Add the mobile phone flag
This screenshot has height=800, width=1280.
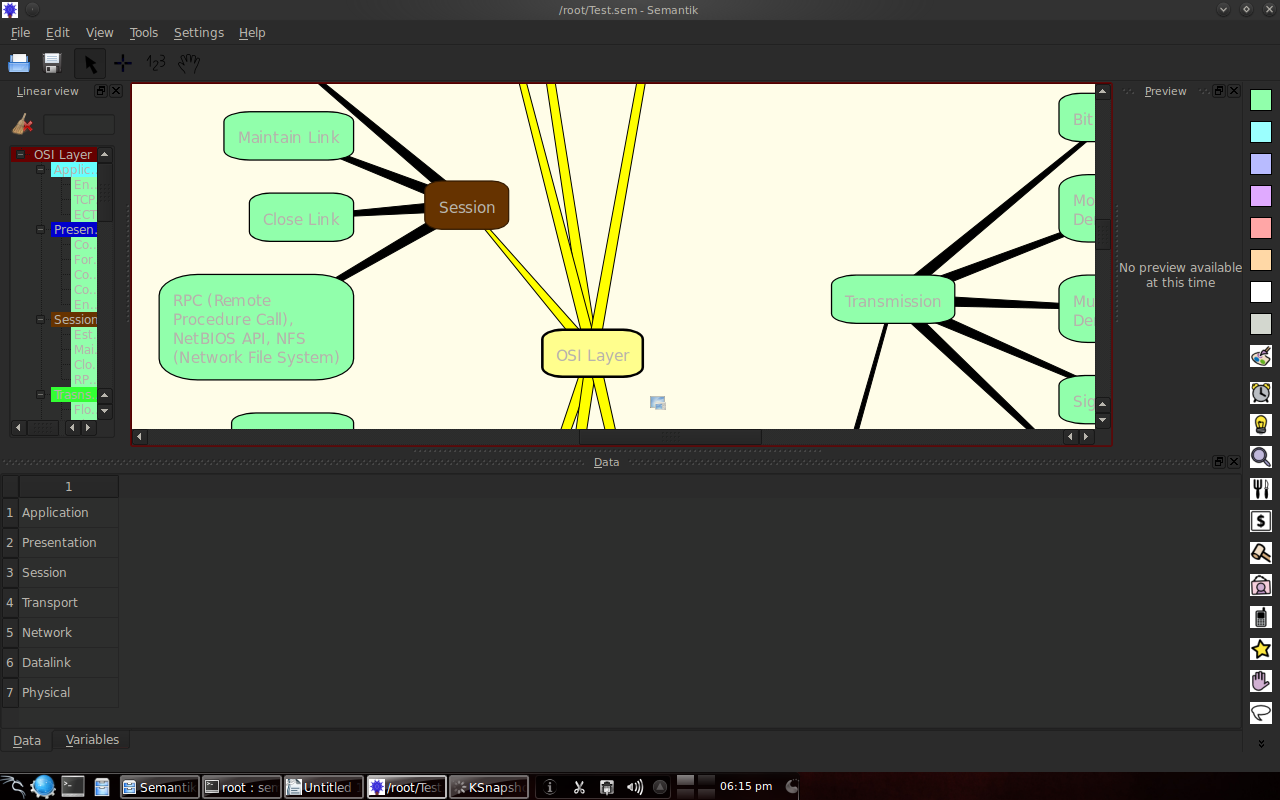click(x=1261, y=617)
